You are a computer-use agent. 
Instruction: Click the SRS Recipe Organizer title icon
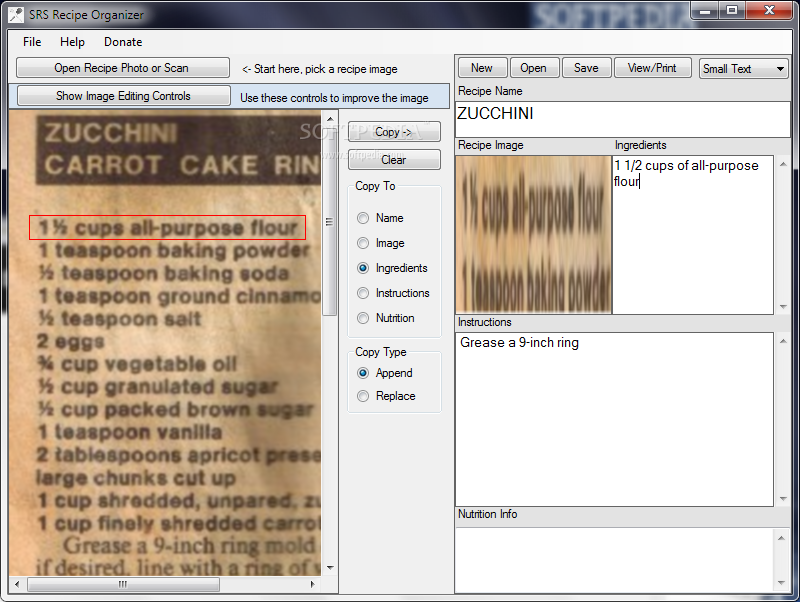coord(16,14)
